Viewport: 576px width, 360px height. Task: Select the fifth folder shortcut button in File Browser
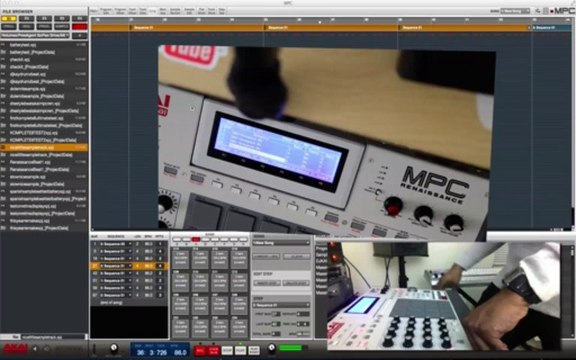(x=79, y=18)
